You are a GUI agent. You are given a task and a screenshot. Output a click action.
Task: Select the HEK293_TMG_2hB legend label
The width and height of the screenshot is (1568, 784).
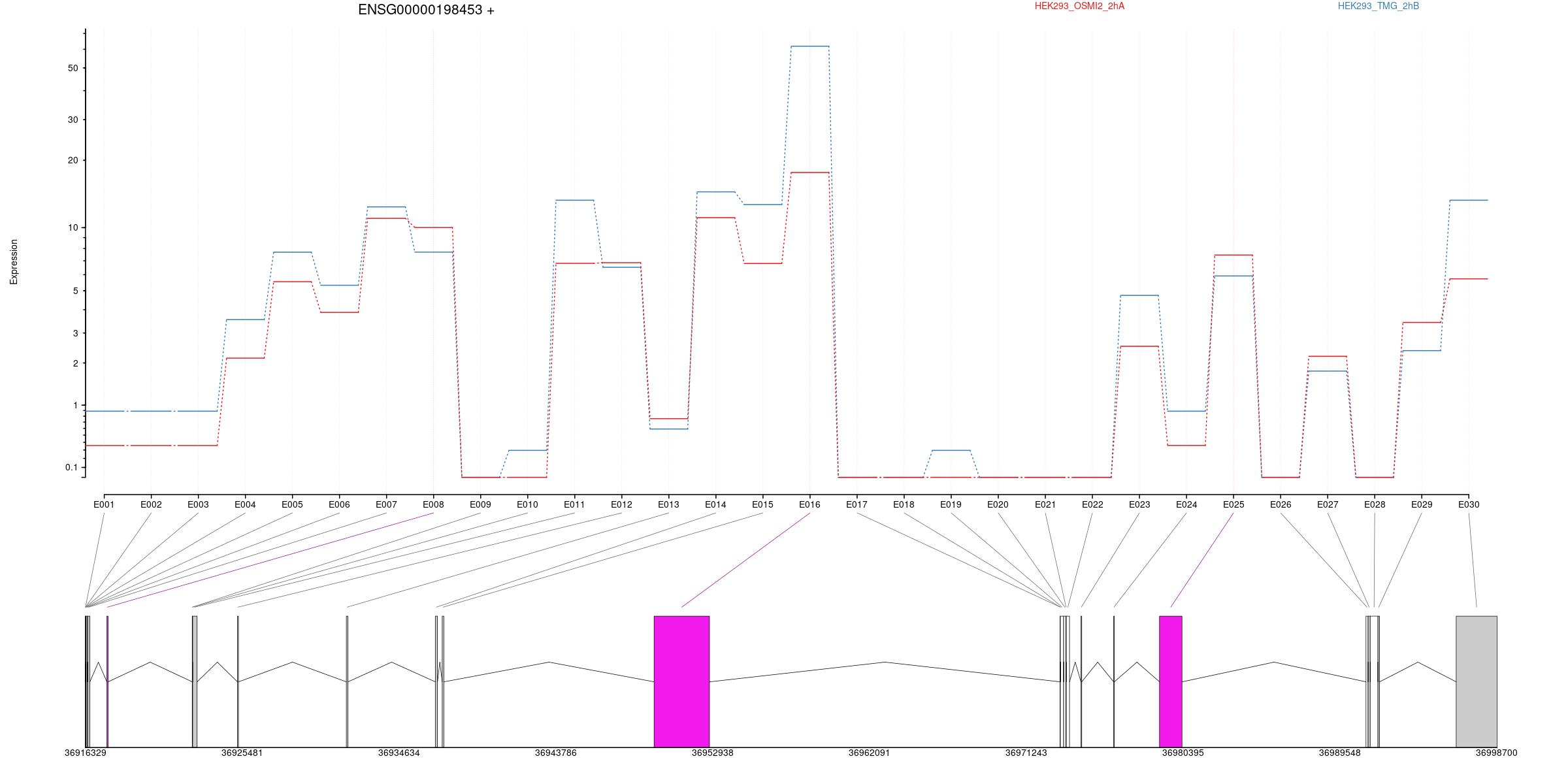[x=1379, y=6]
